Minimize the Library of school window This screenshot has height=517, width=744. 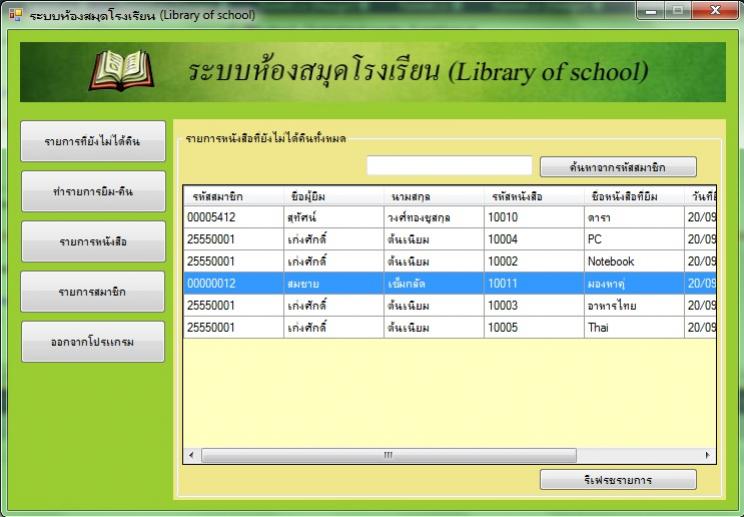click(651, 10)
